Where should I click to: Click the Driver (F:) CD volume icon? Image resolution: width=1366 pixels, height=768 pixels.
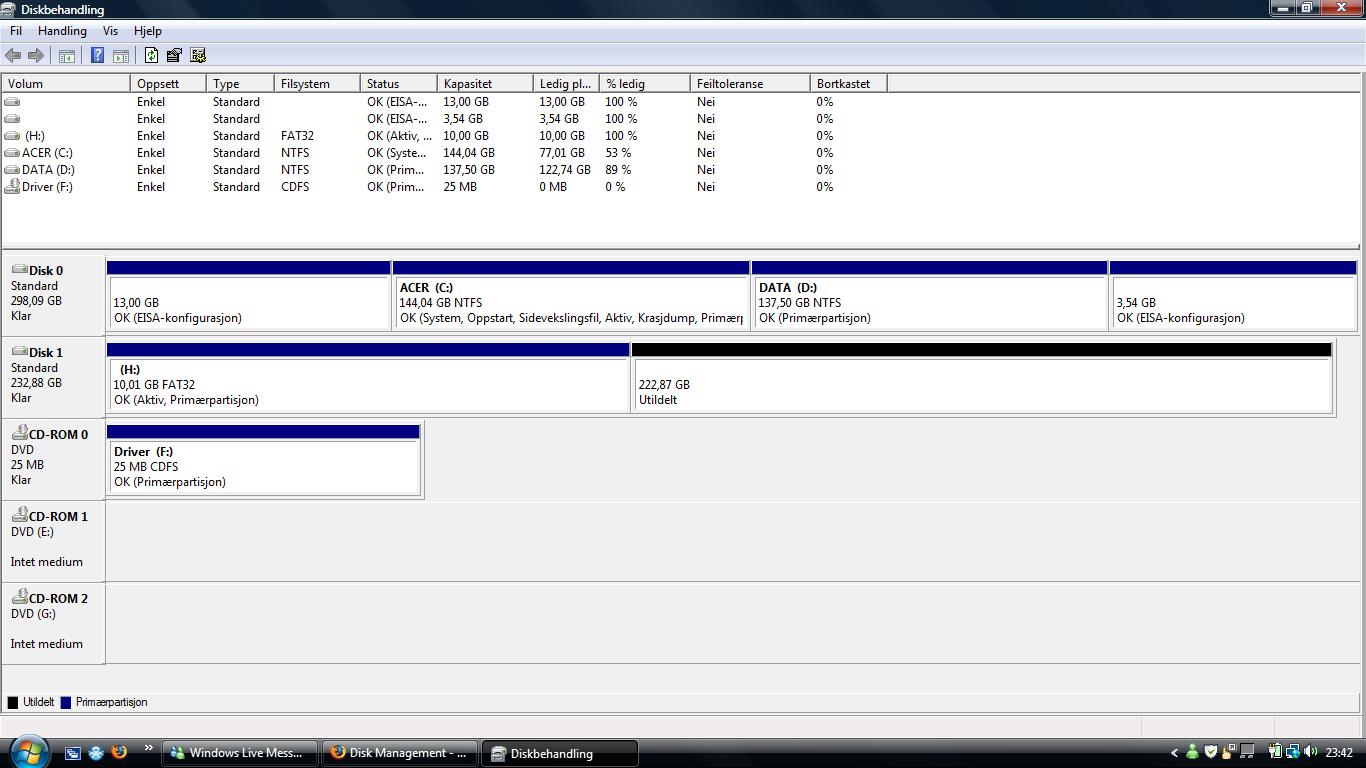(12, 186)
